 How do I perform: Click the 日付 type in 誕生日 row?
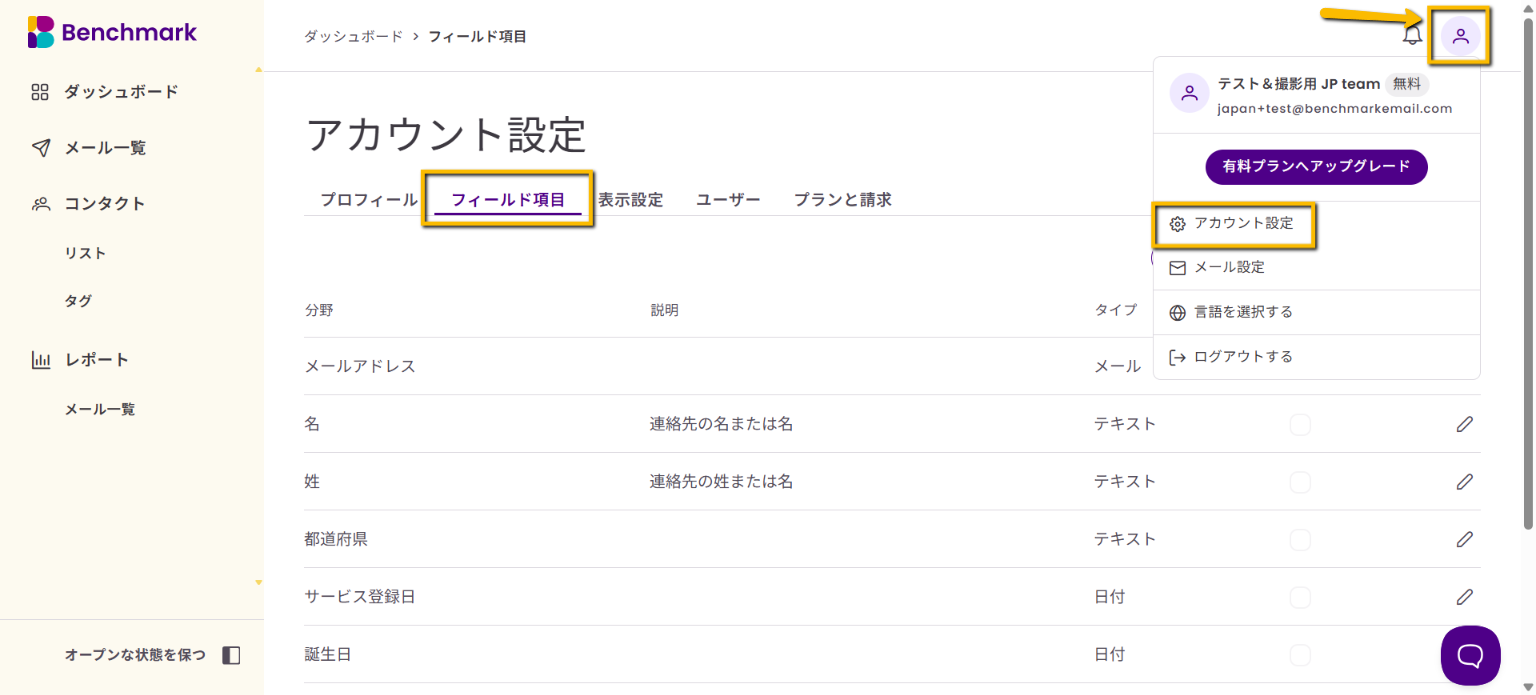1109,655
